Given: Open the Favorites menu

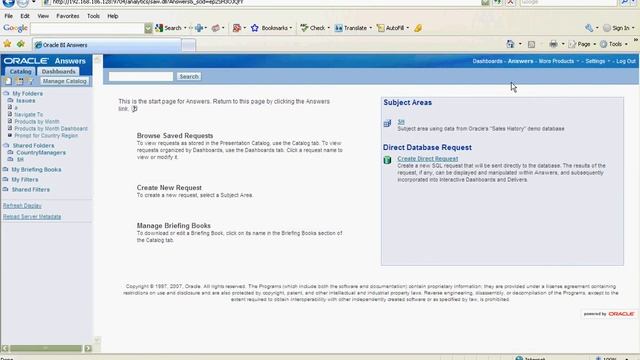Looking at the screenshot, I should (x=68, y=16).
